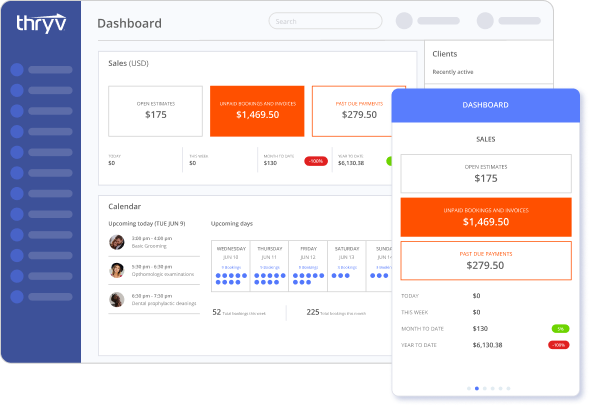Open Saturday Jun 13 bookings link
Viewport: 589px width, 407px height.
click(347, 268)
